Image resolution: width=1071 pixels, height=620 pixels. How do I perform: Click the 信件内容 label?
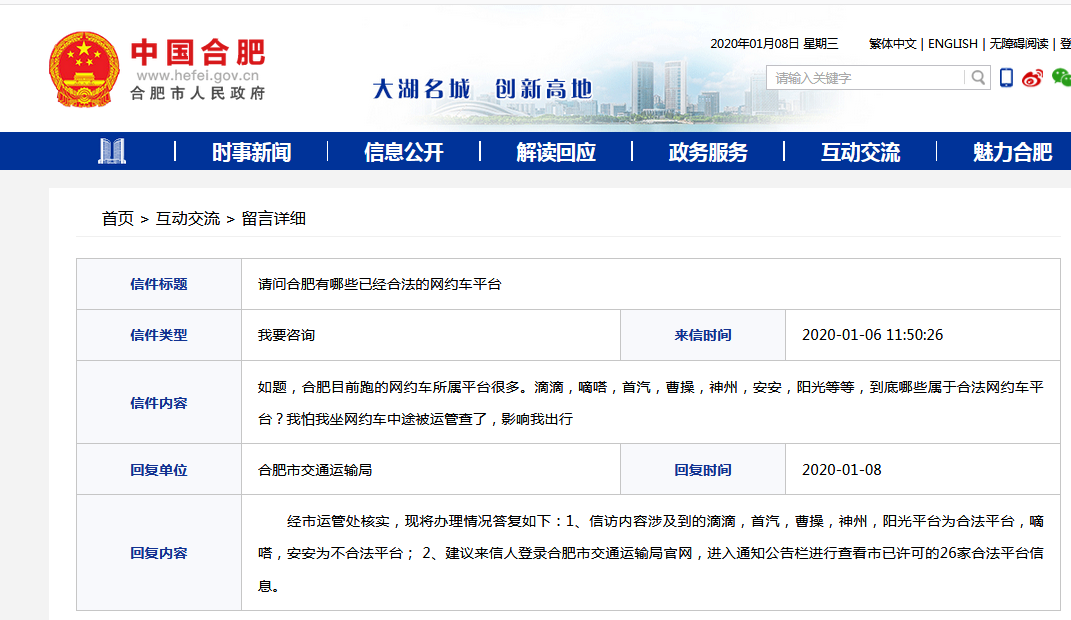pos(158,403)
